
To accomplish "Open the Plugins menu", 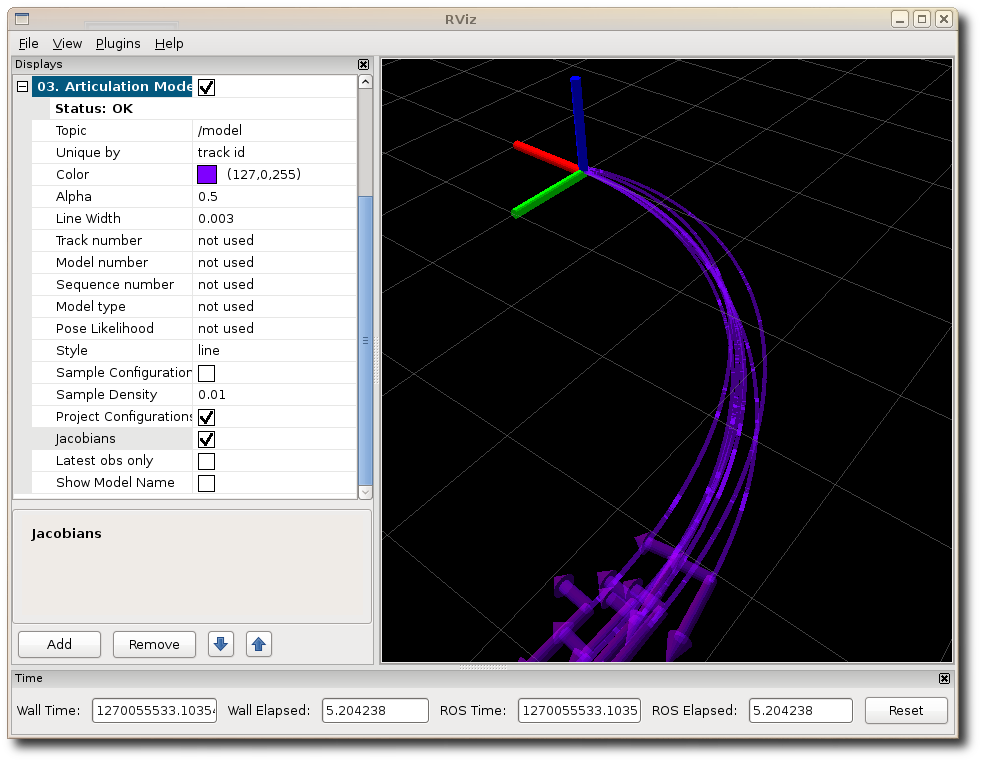I will point(118,43).
